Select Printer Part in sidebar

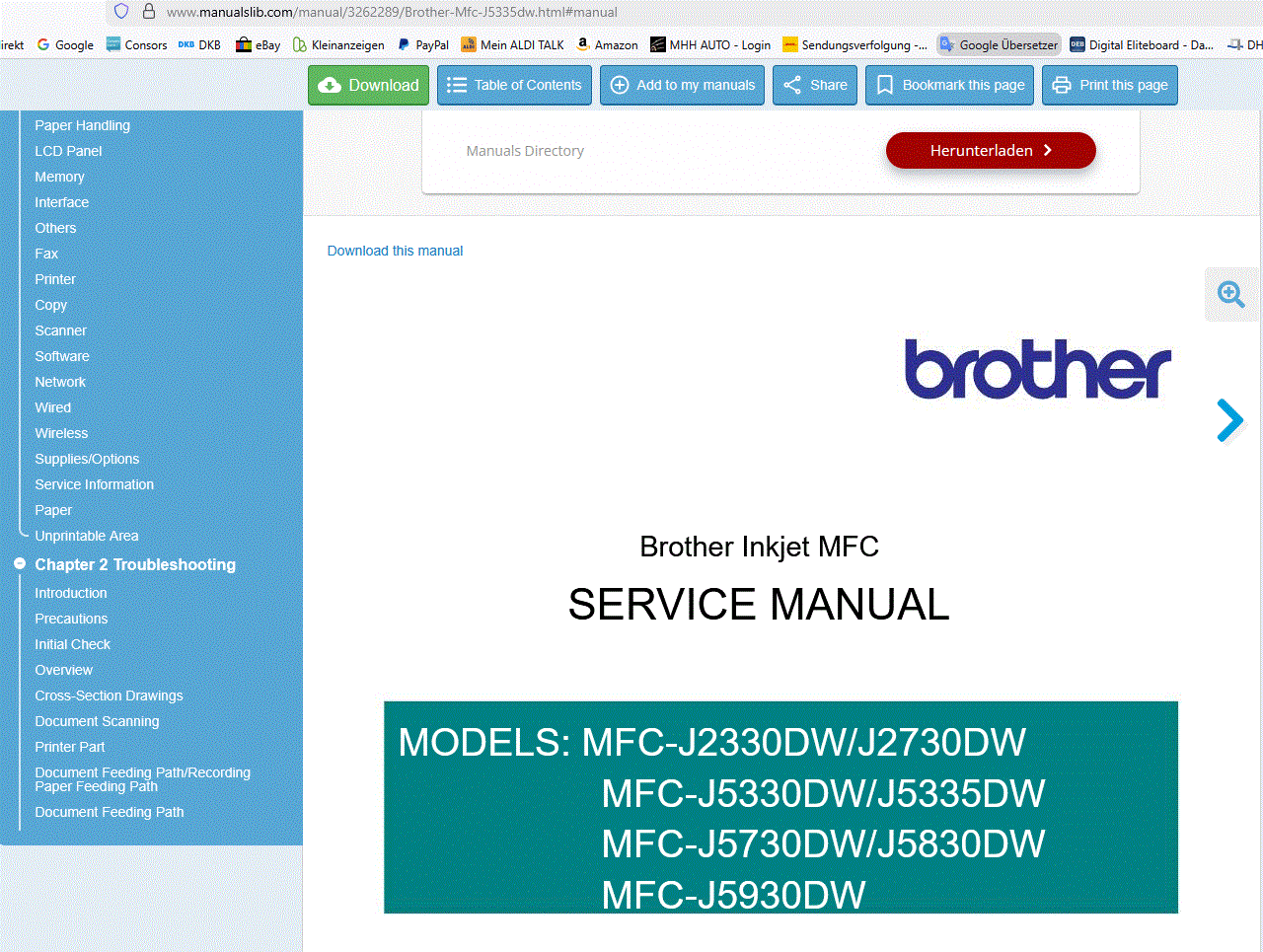point(69,747)
